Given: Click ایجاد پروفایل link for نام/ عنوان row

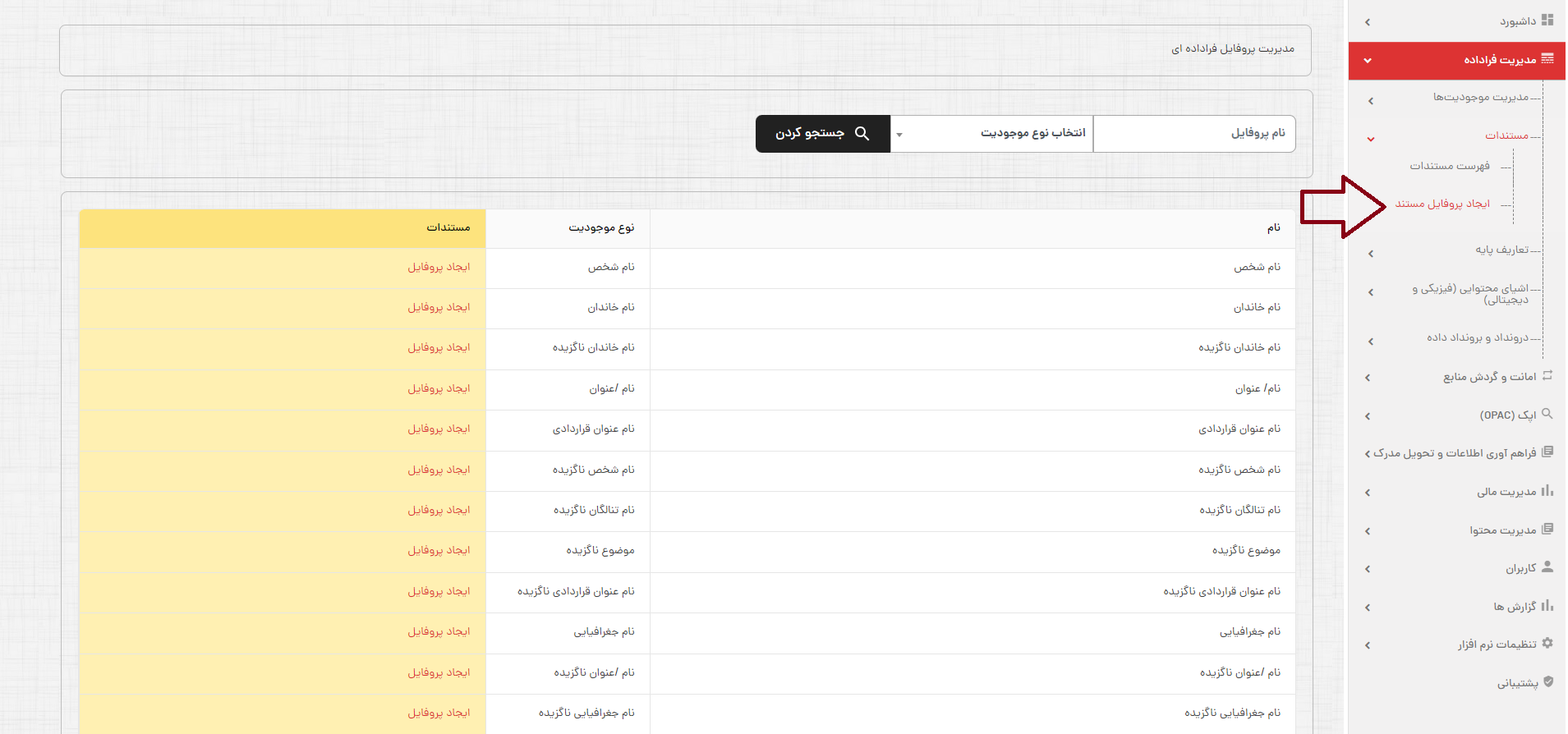Looking at the screenshot, I should tap(439, 389).
